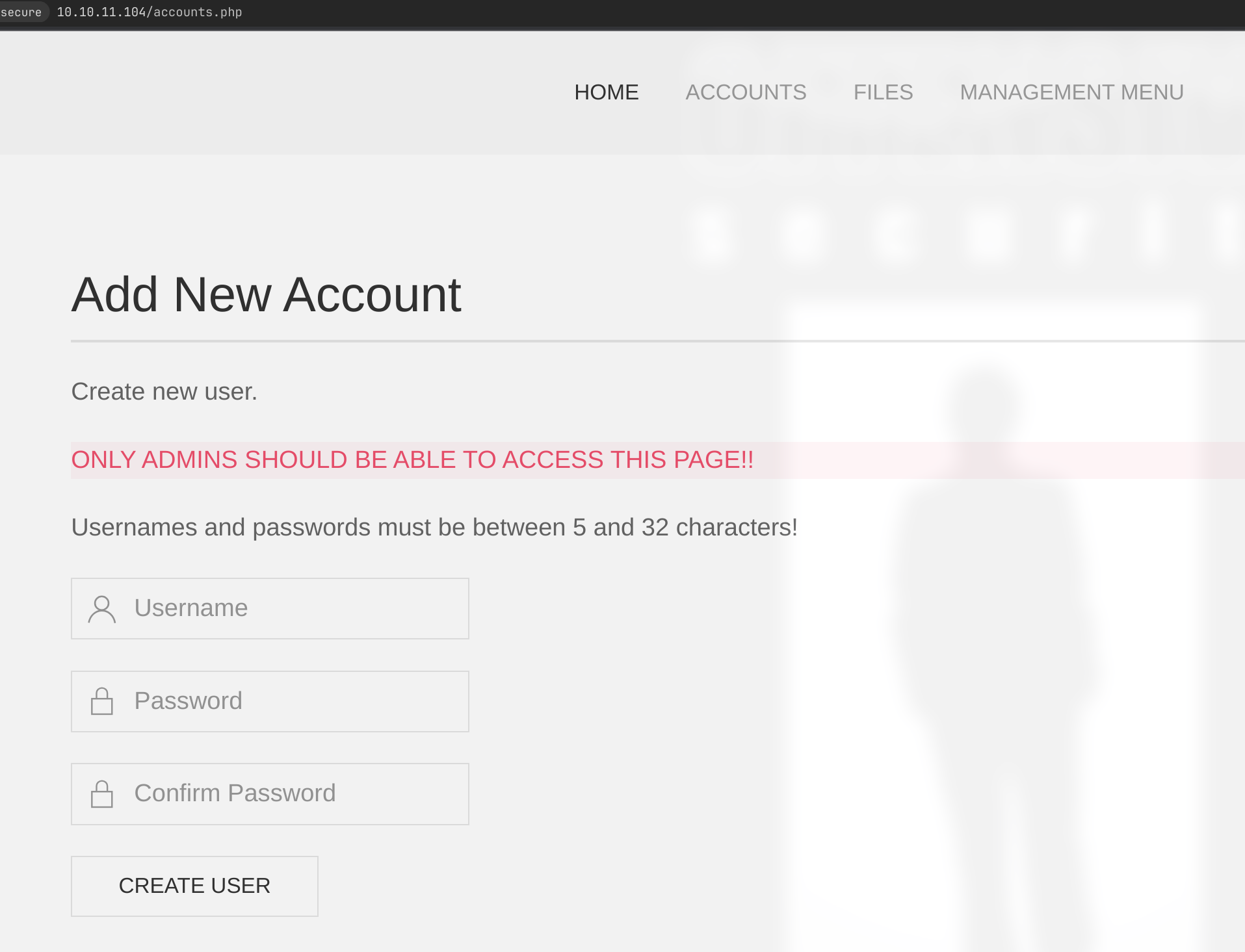1245x952 pixels.
Task: Click the padlock icon beside Confirm Password
Action: (x=102, y=794)
